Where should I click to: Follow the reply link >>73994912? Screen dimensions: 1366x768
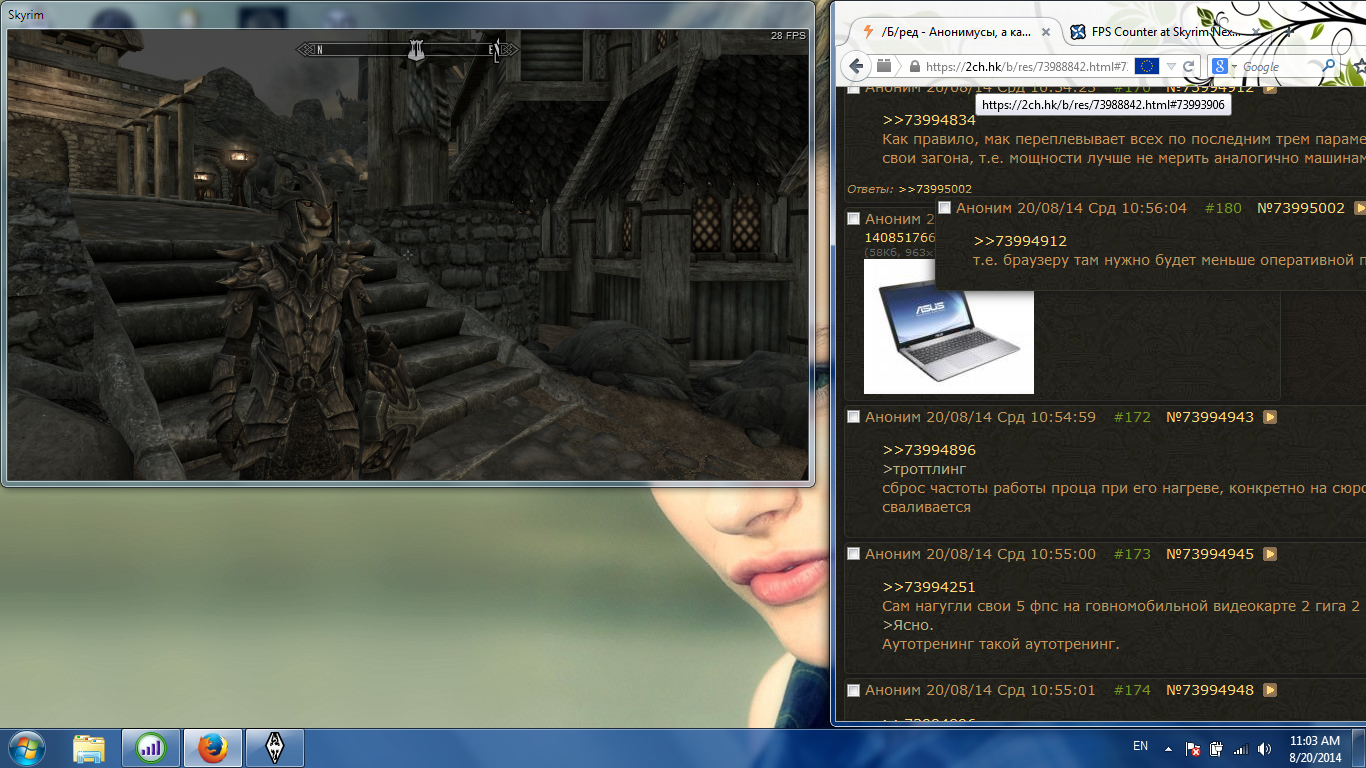[1020, 241]
